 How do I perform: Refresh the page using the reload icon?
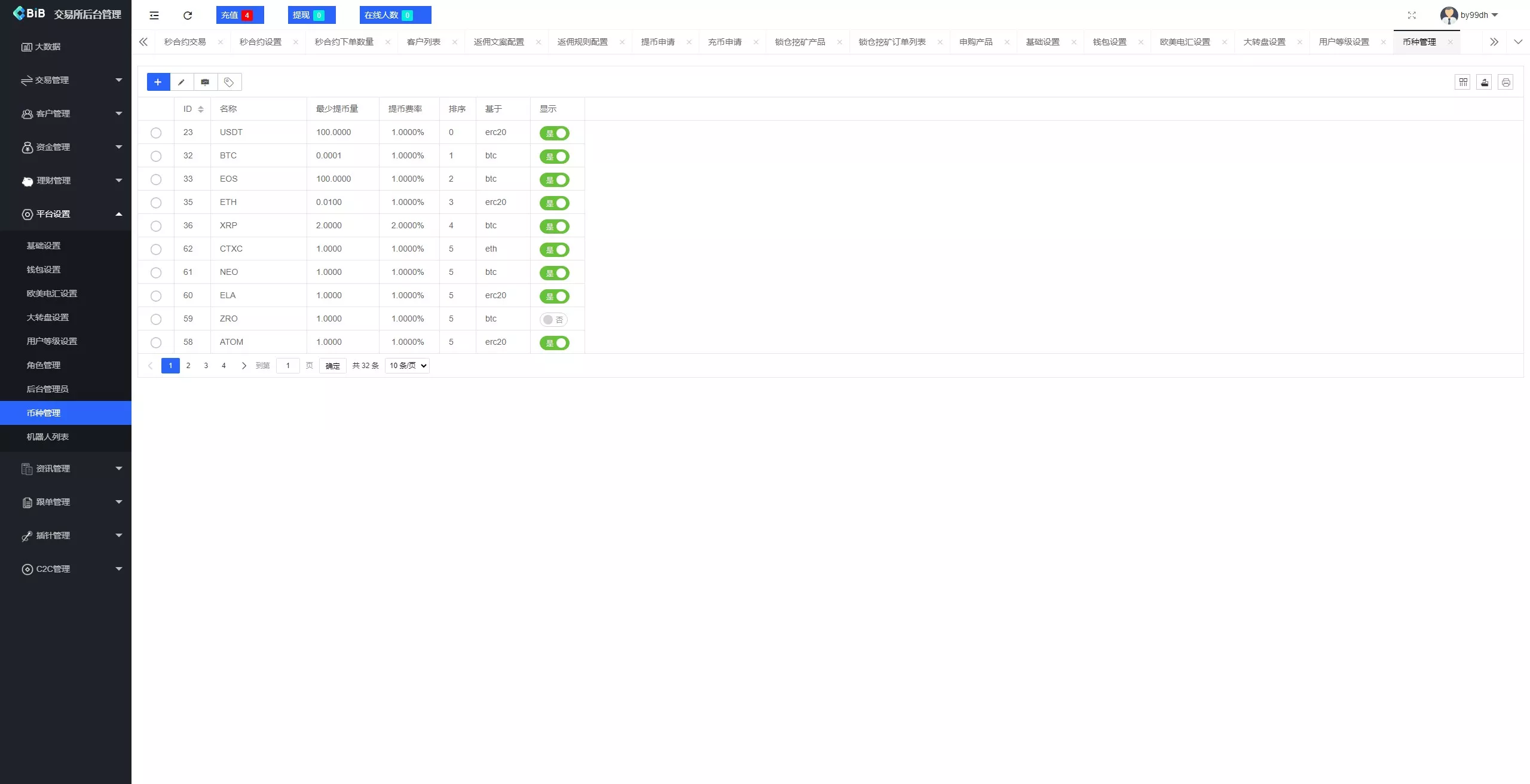(187, 15)
